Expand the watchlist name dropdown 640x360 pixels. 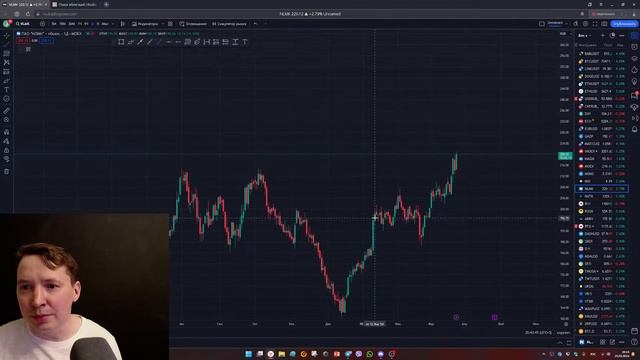[584, 36]
